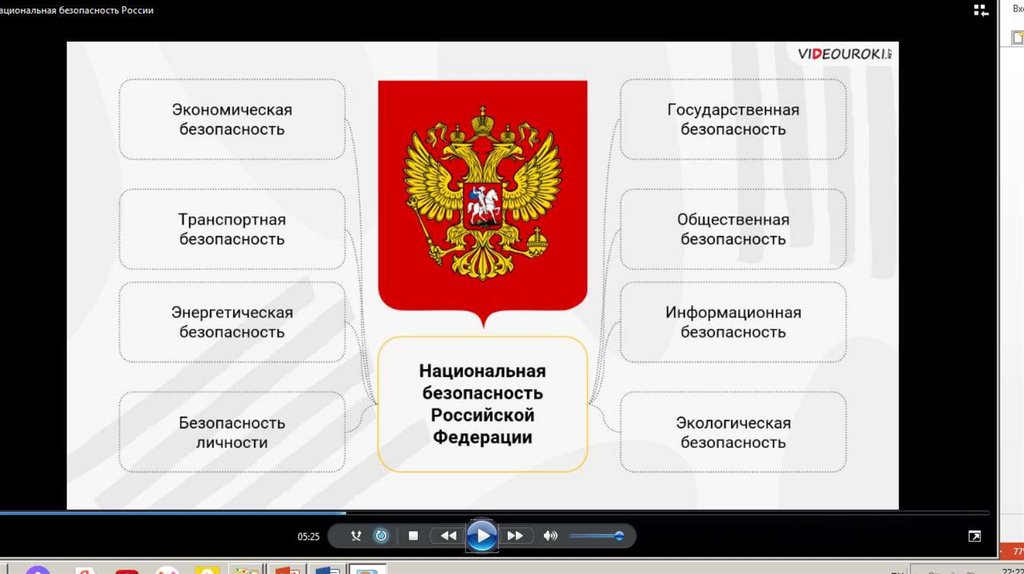
Task: Click the "Безопасность личности" box
Action: pyautogui.click(x=232, y=432)
